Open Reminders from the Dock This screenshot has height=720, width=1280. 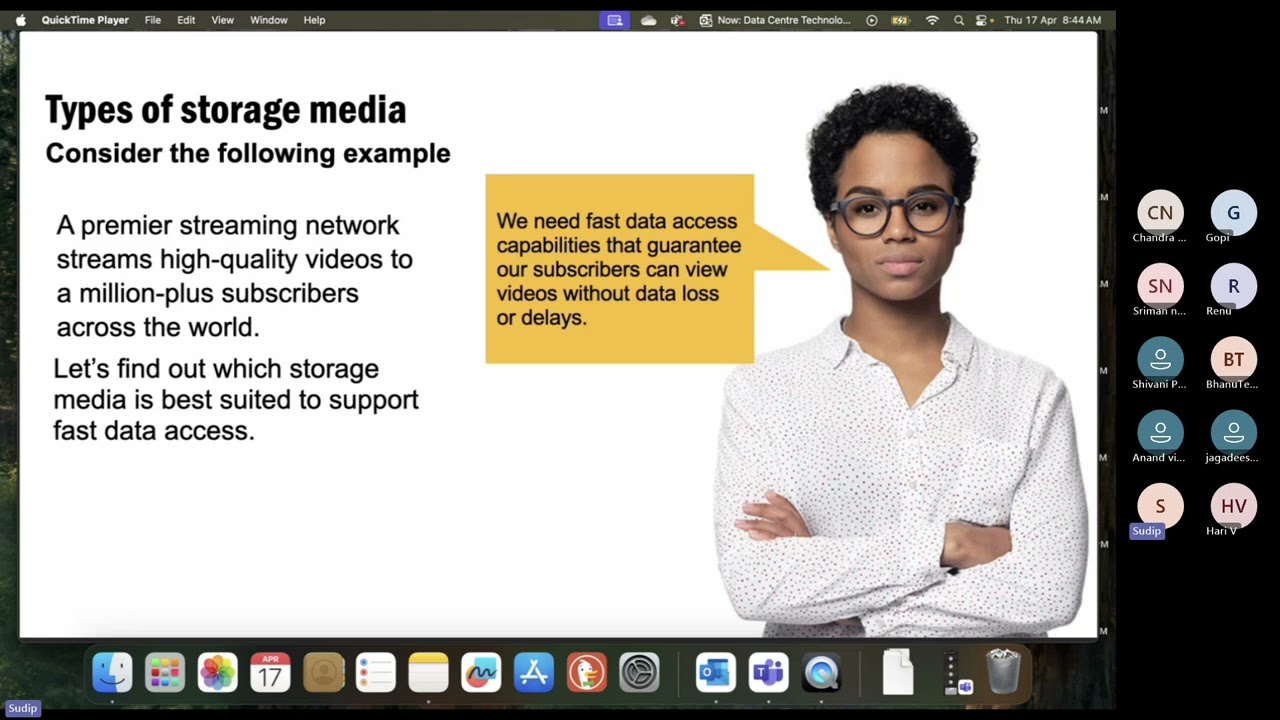tap(376, 672)
